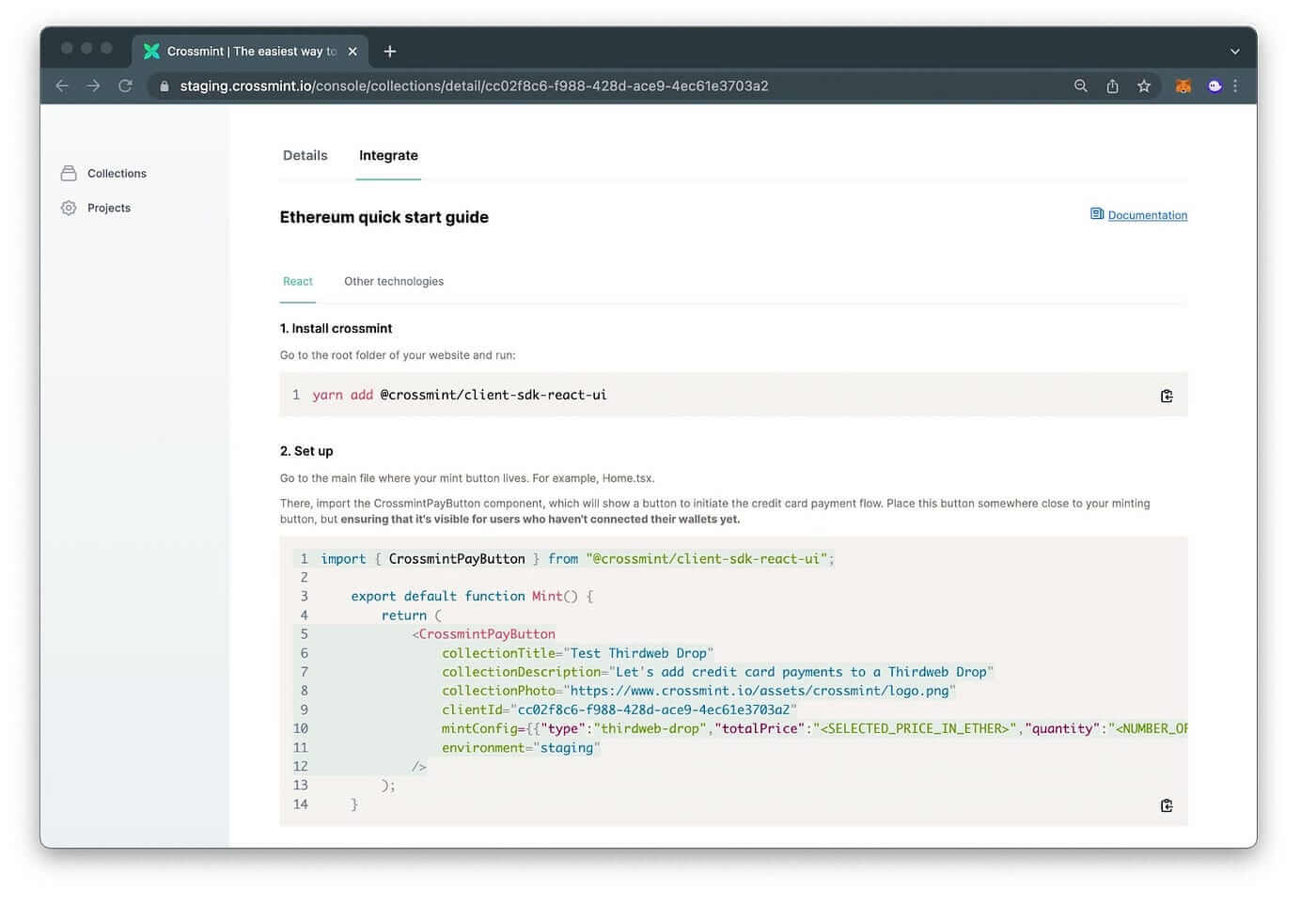
Task: Click the share page icon
Action: tap(1112, 86)
